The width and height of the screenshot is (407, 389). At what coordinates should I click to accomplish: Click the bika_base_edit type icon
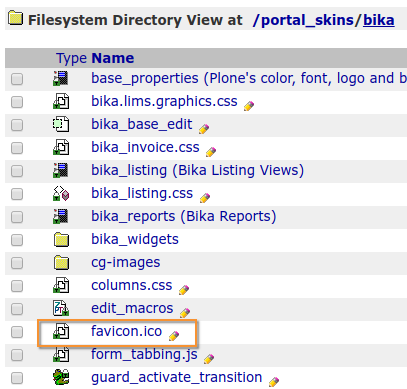(x=61, y=124)
